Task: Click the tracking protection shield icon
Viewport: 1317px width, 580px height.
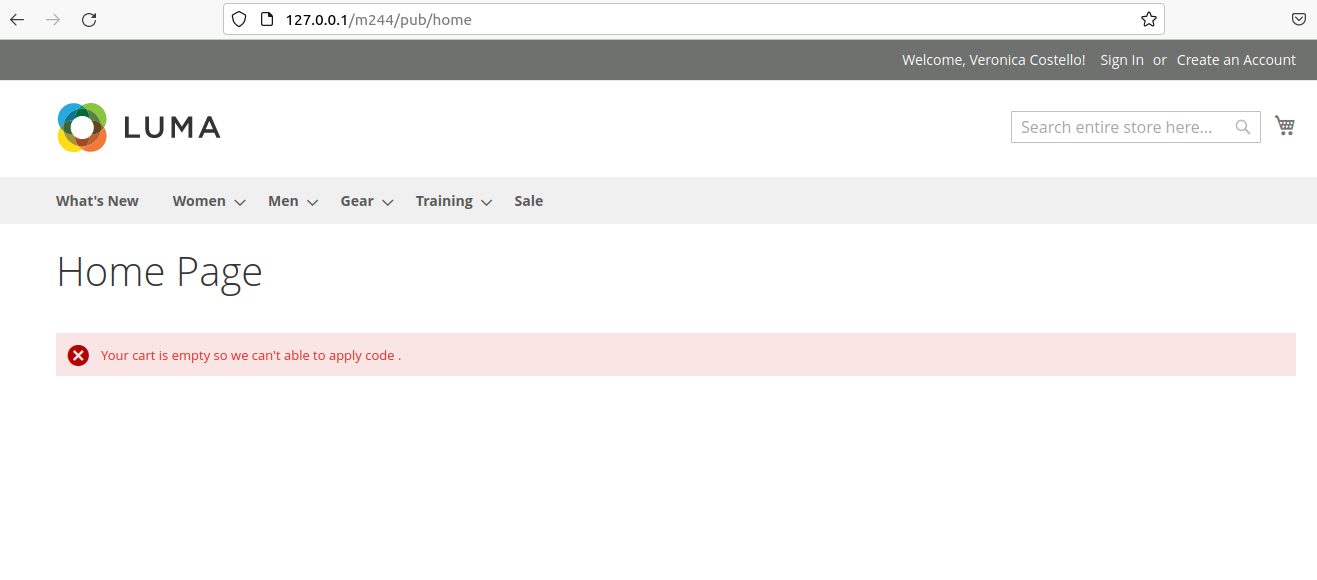Action: [x=239, y=20]
